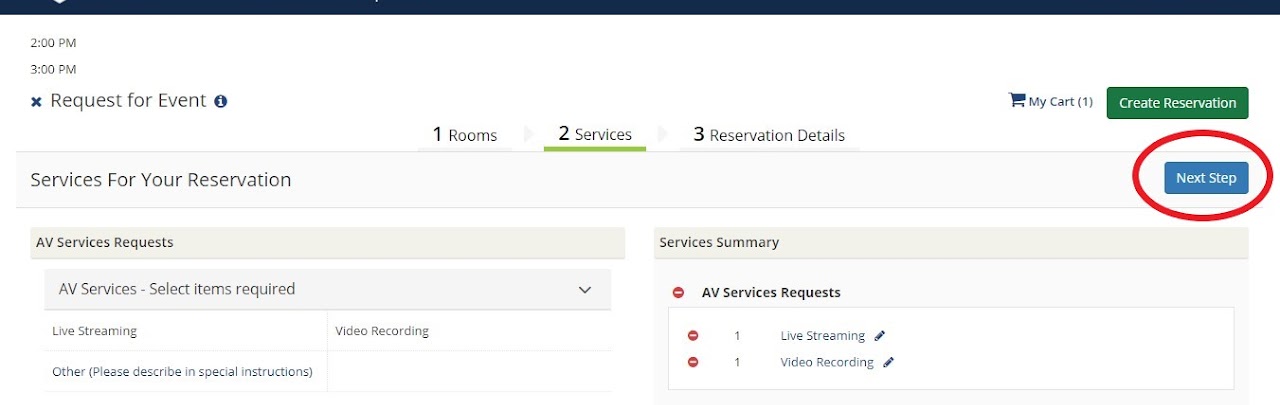
Task: Click the X icon beside Request for Event
Action: [x=36, y=102]
